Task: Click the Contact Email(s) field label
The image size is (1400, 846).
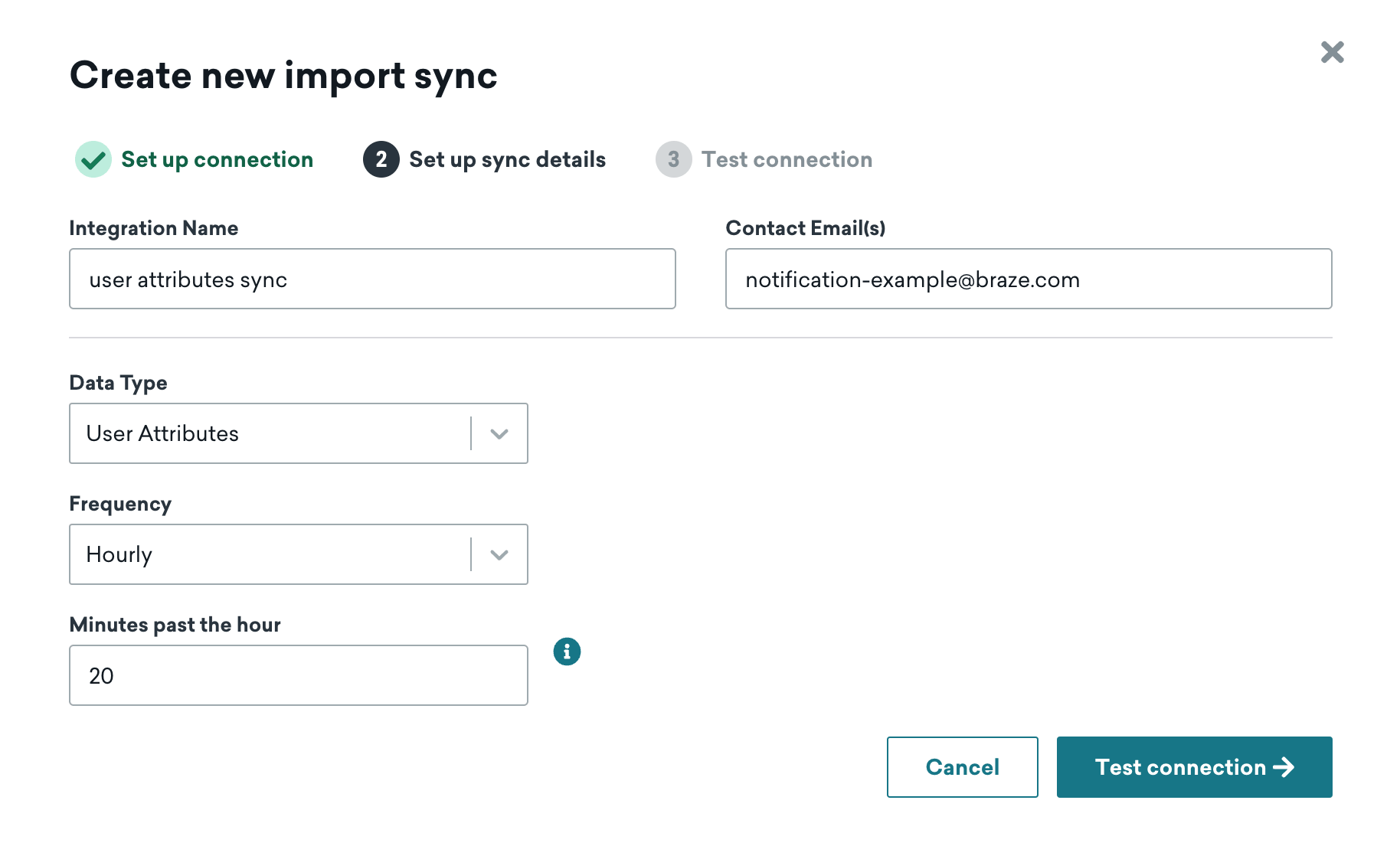Action: [x=805, y=228]
